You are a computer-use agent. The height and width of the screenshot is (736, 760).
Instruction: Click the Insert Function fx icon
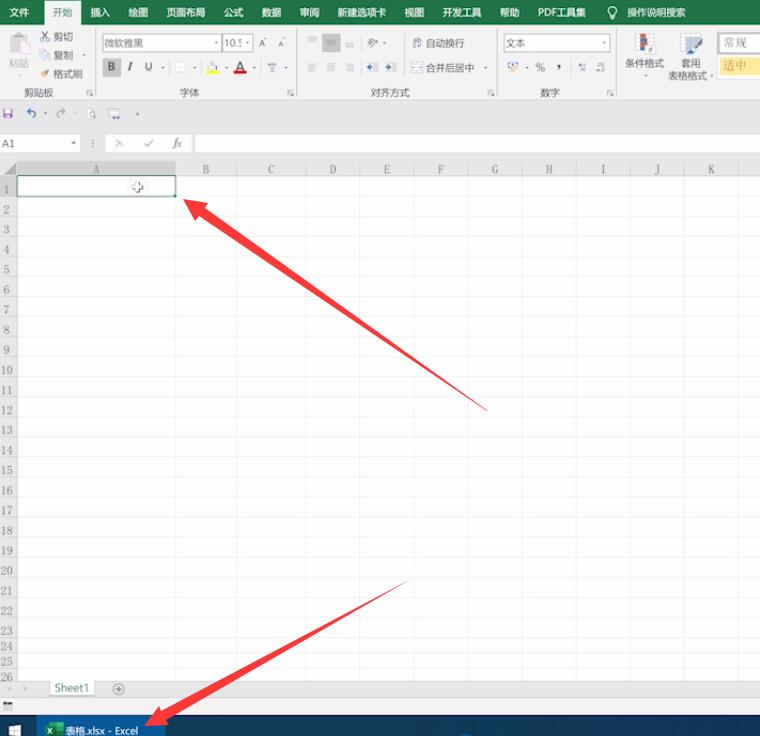(x=177, y=143)
